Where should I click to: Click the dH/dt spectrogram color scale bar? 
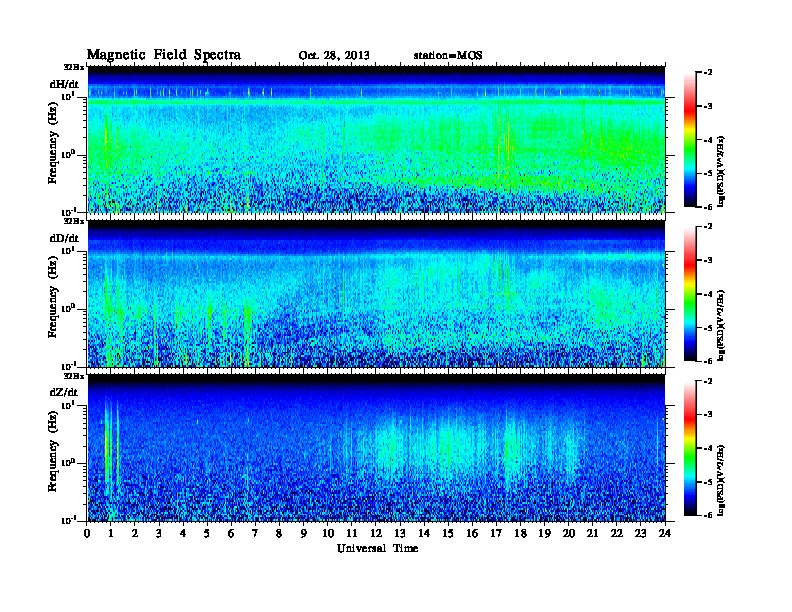tap(690, 139)
